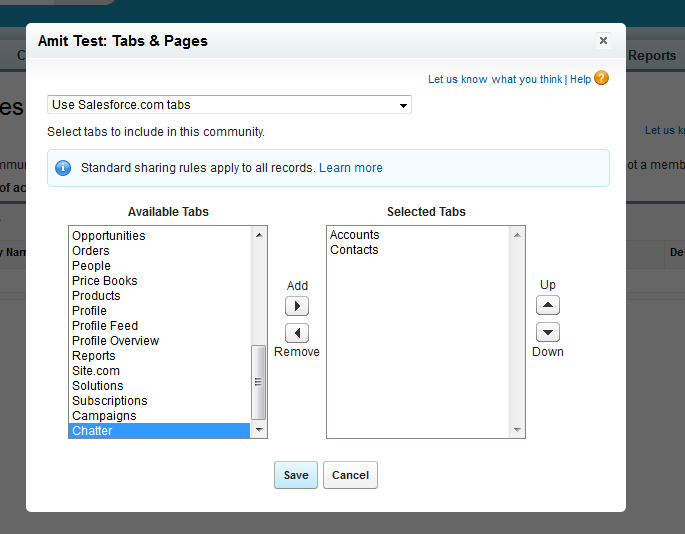Click Reports tab in background page

click(x=652, y=55)
